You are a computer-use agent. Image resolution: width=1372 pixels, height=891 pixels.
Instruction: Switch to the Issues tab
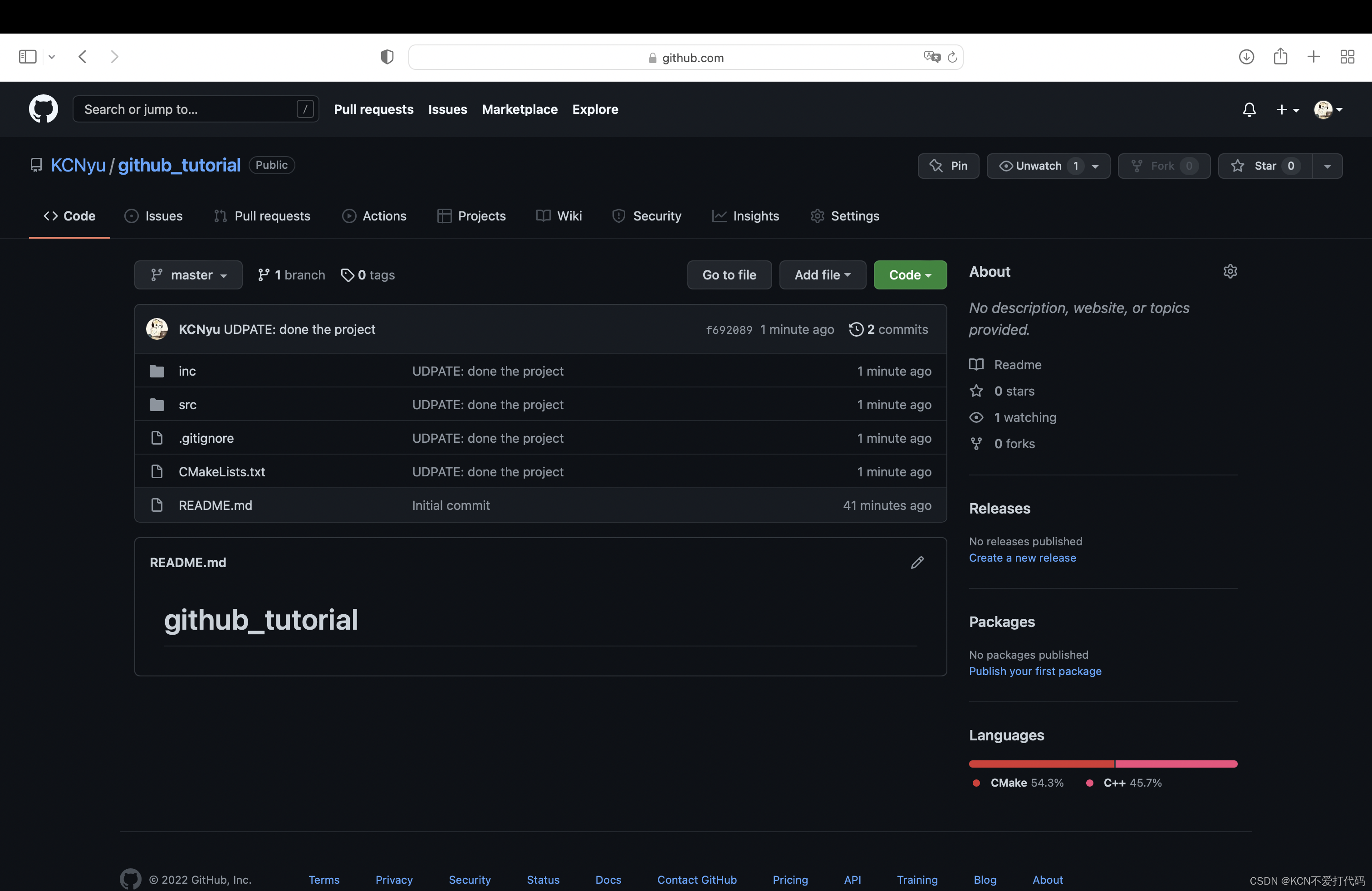tap(153, 215)
